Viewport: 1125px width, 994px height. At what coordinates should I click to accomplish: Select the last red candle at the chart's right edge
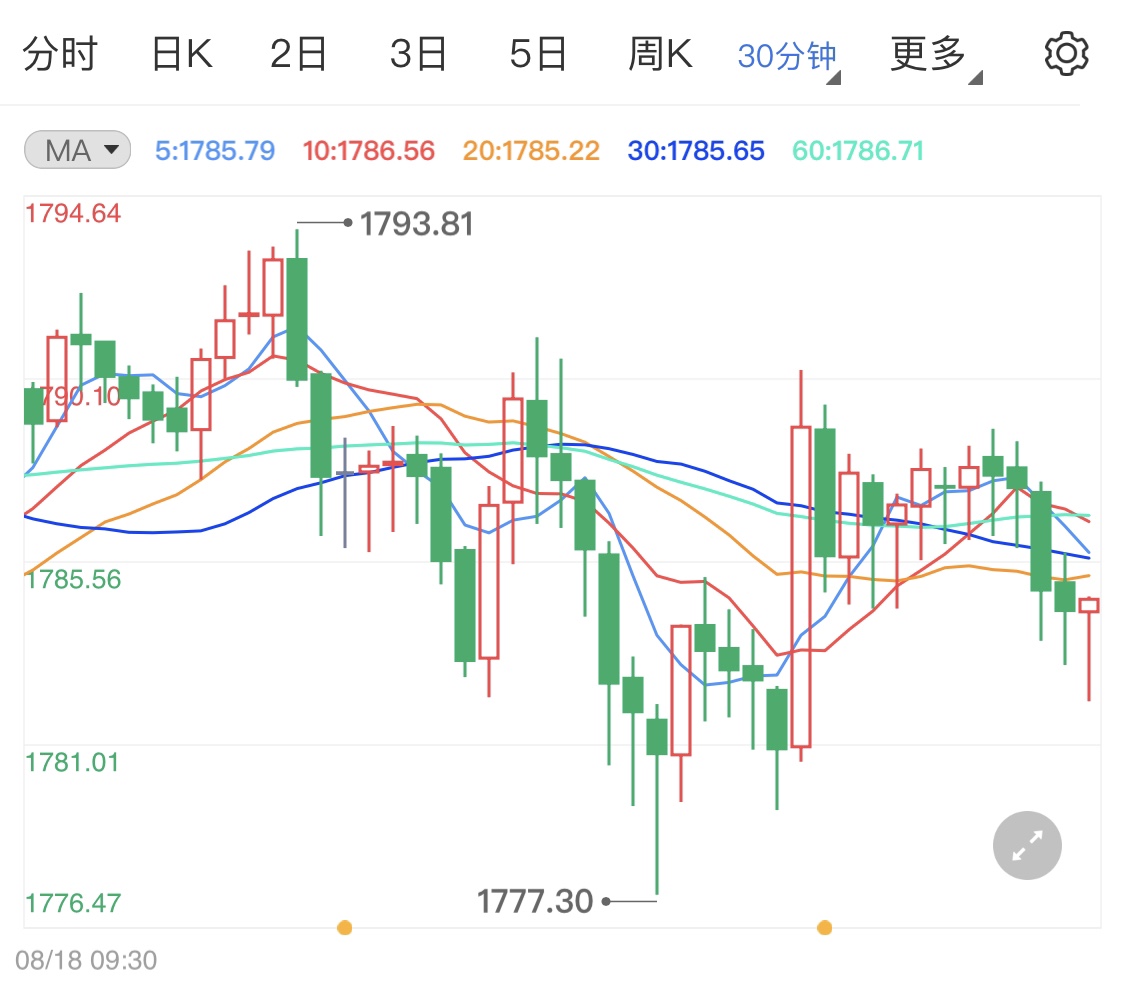tap(1089, 605)
